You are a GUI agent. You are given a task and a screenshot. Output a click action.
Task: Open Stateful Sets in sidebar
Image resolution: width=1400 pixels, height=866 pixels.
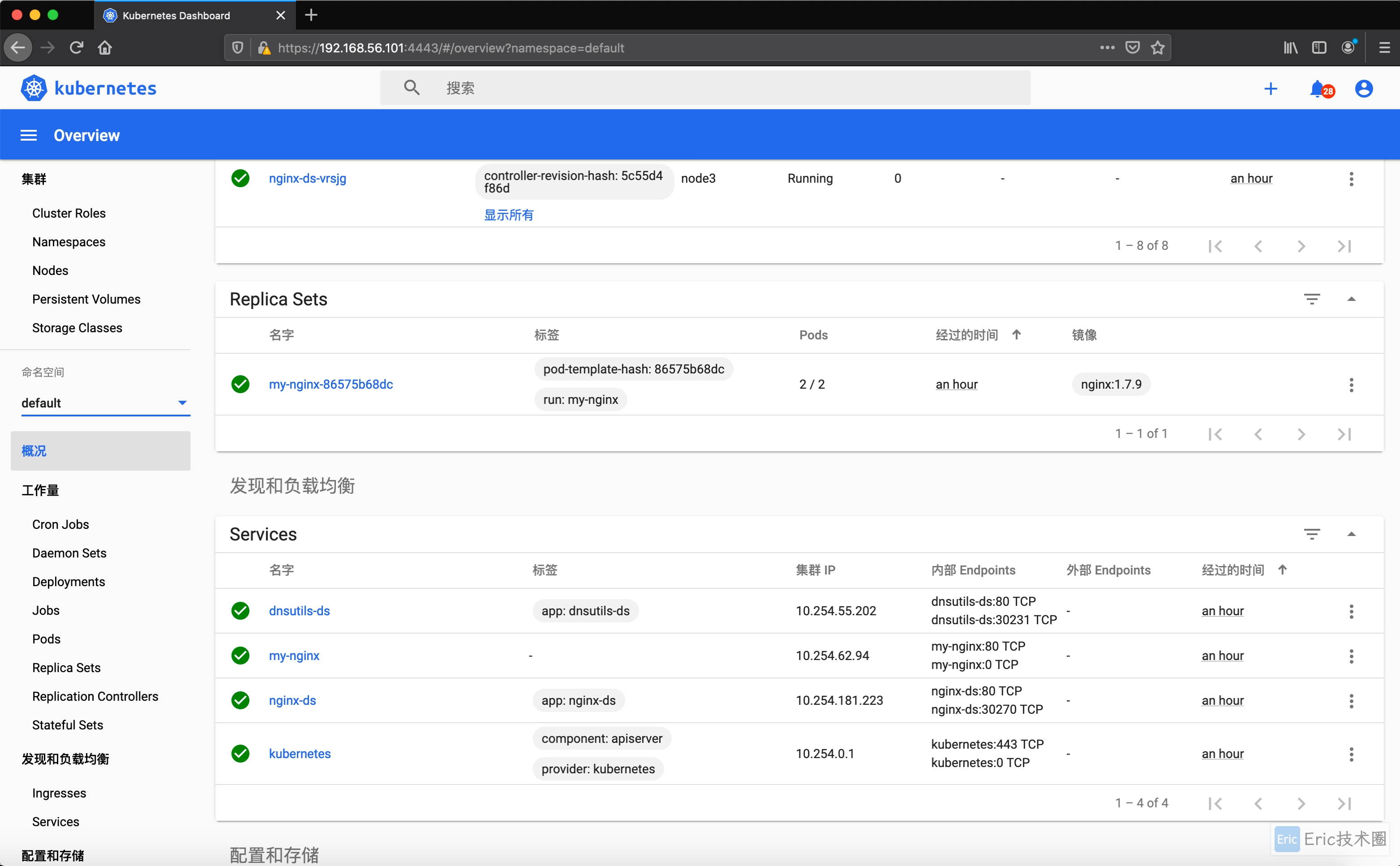click(x=68, y=725)
